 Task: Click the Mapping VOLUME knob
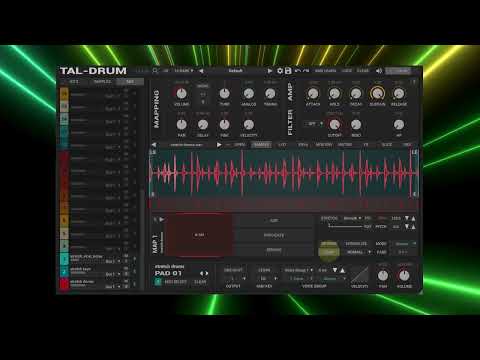(181, 94)
